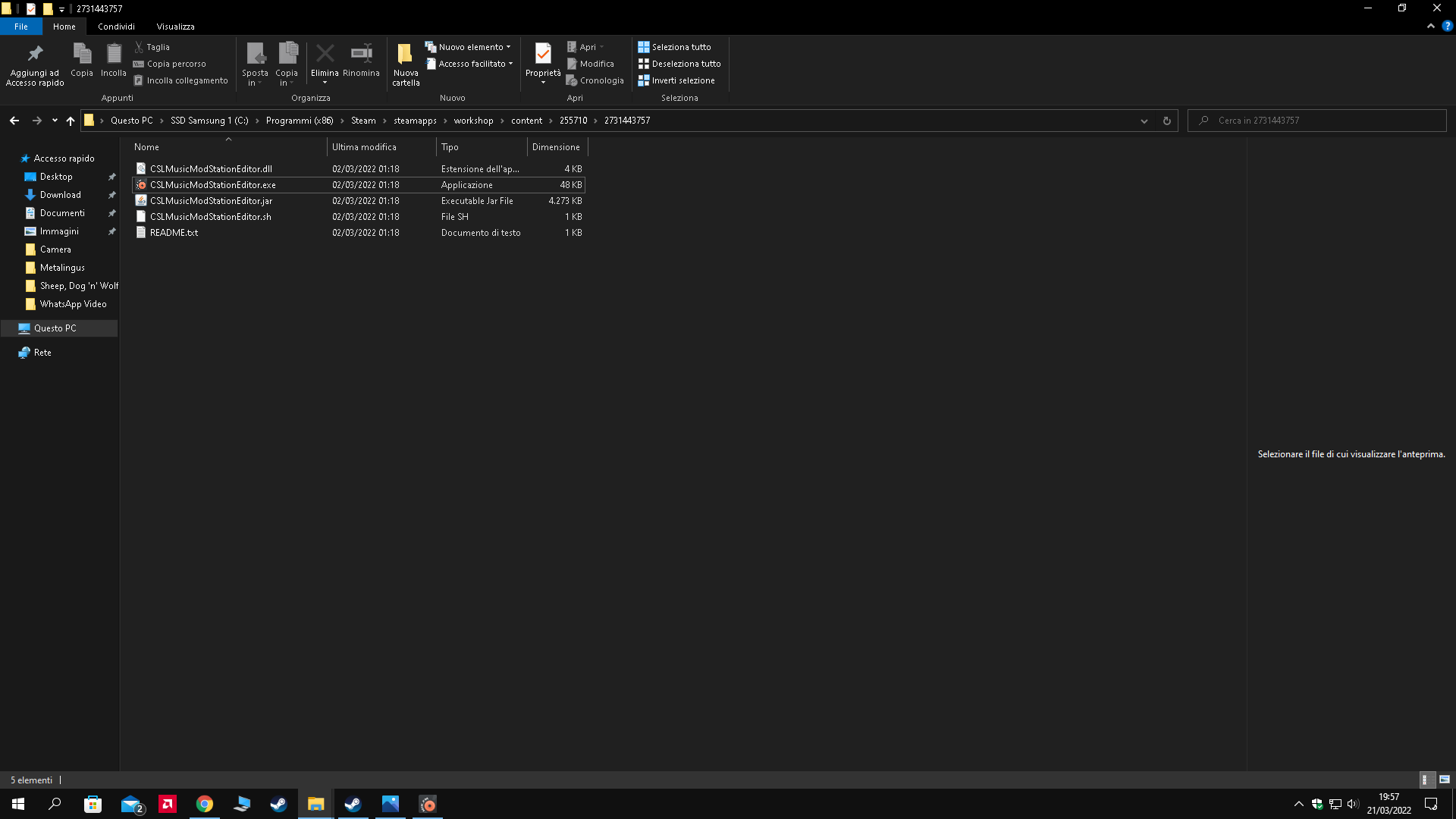
Task: Open the File menu
Action: coord(21,27)
